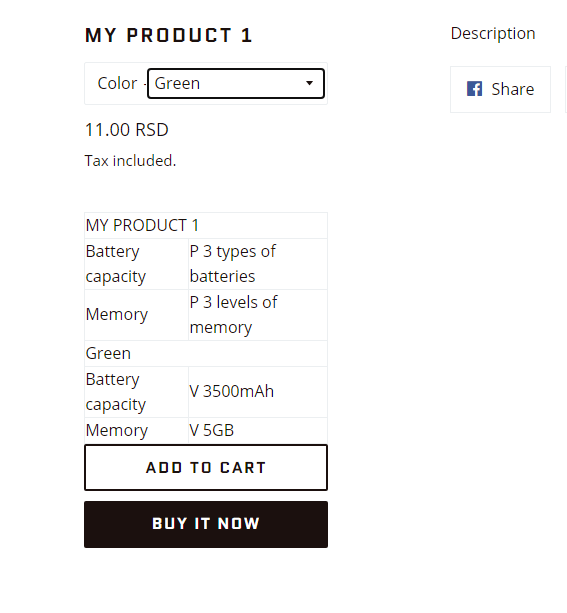Open the Color dropdown arrow
Screen dimensions: 567x613
(x=309, y=83)
